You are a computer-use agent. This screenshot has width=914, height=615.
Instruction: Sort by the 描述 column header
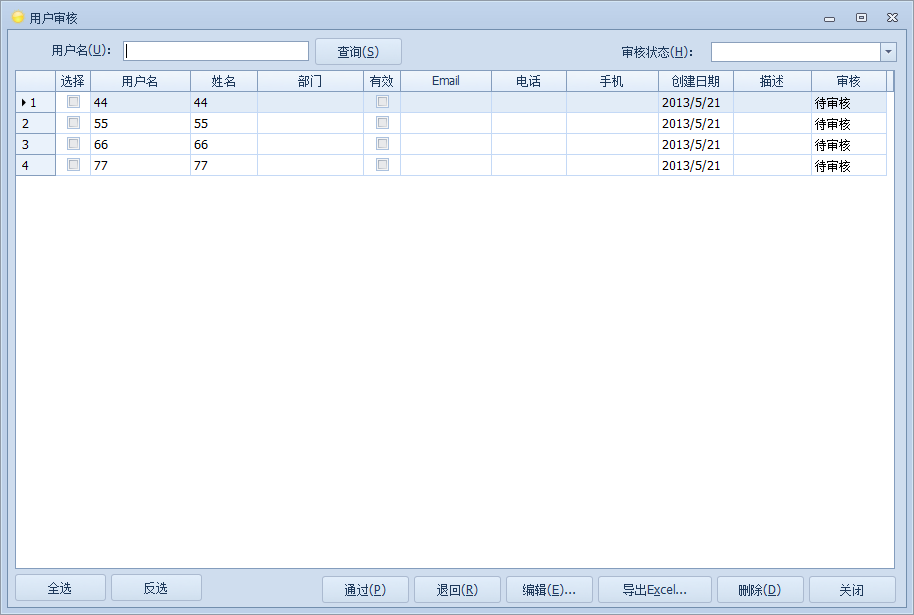[772, 81]
